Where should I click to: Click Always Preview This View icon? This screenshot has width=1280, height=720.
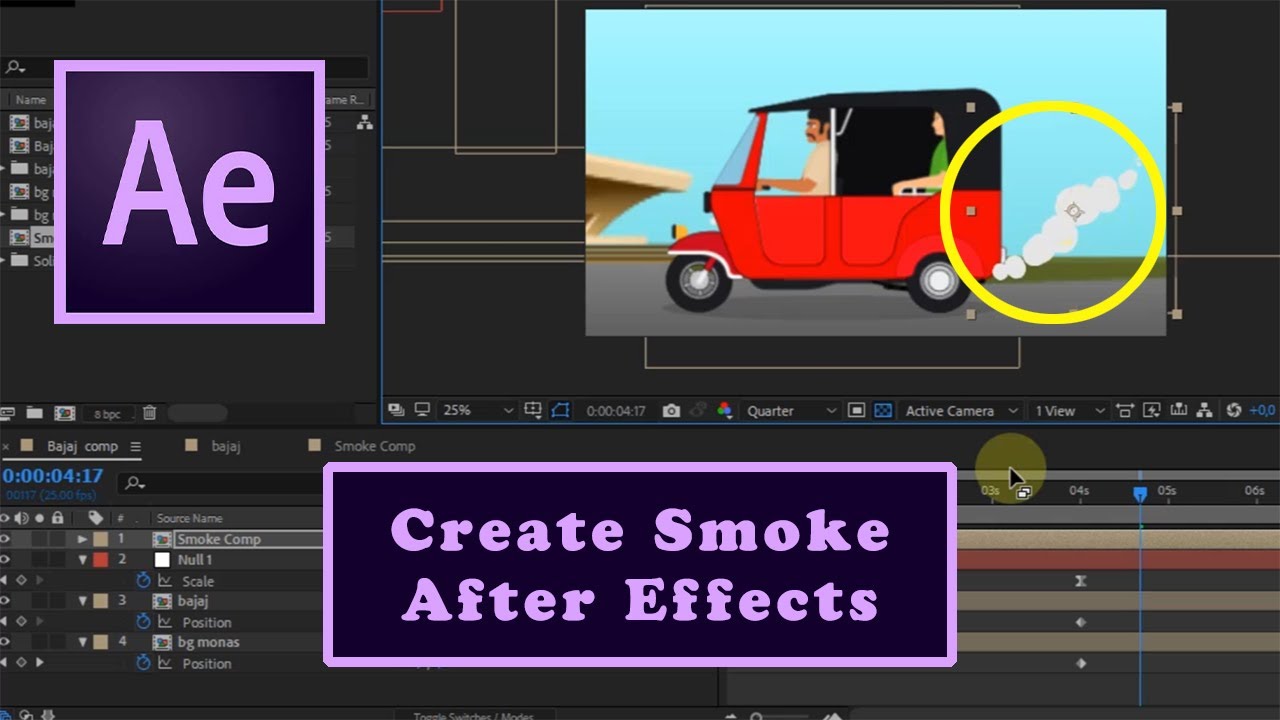pos(396,410)
